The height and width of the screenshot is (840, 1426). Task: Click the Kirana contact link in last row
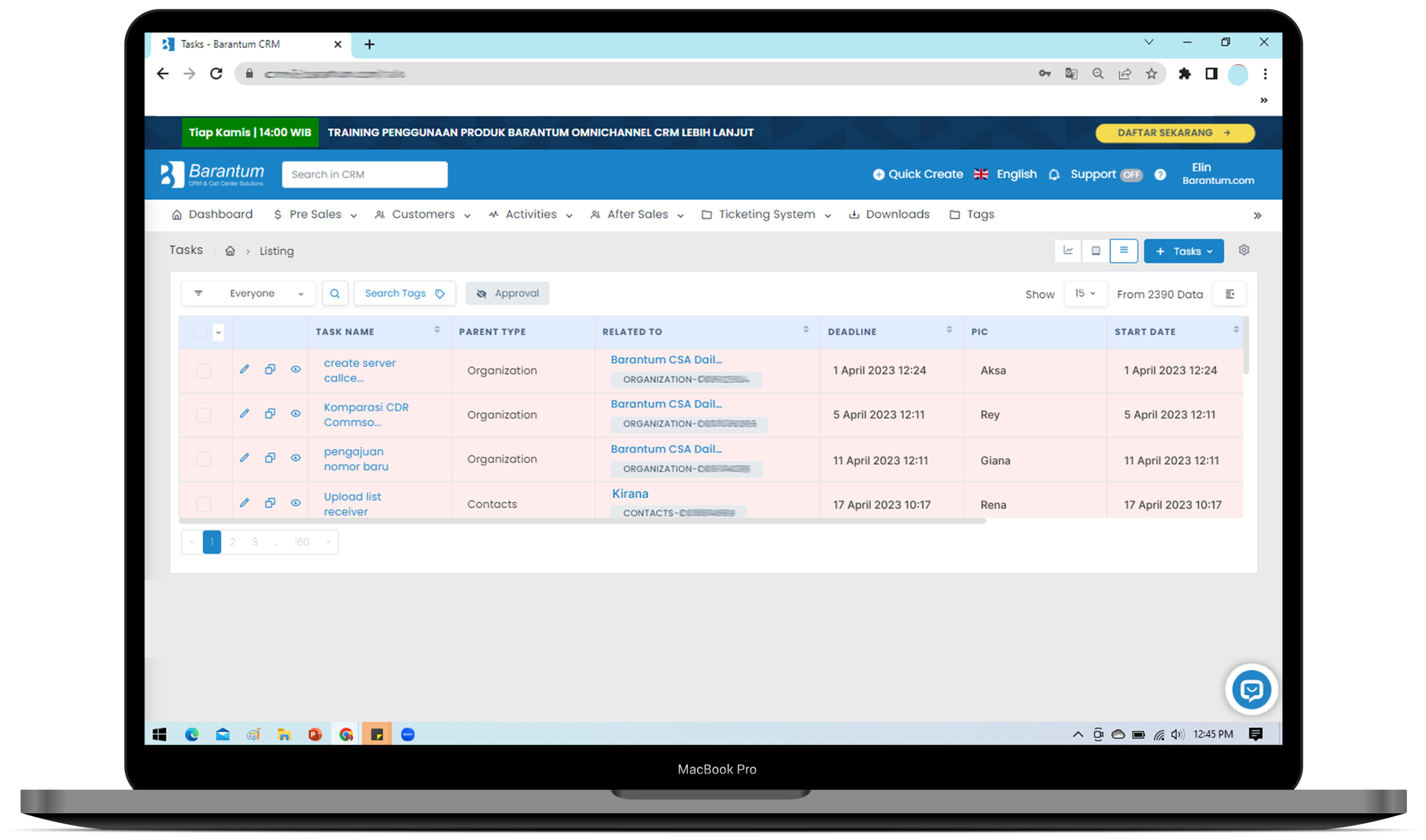click(630, 493)
